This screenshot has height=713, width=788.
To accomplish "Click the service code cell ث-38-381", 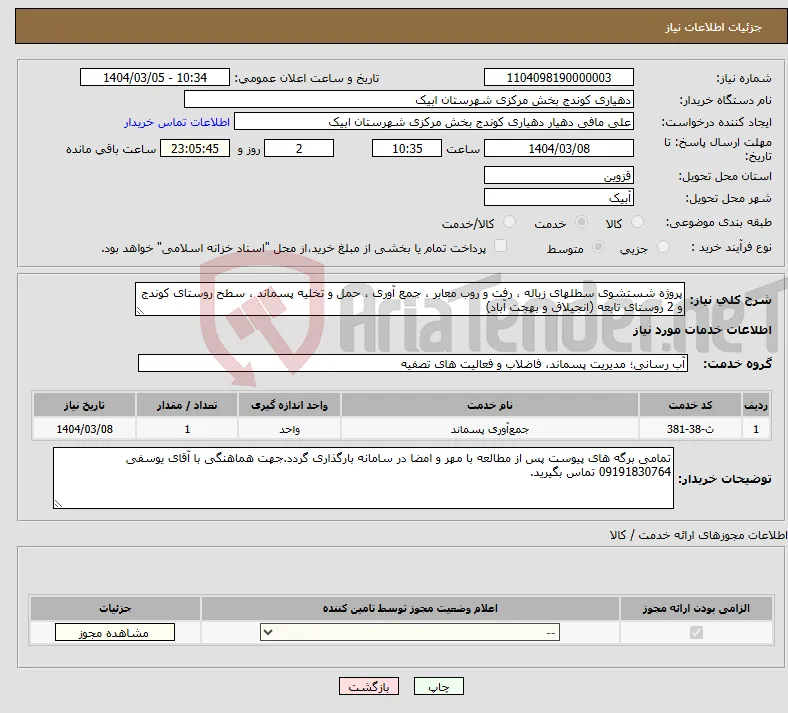I will tap(691, 429).
